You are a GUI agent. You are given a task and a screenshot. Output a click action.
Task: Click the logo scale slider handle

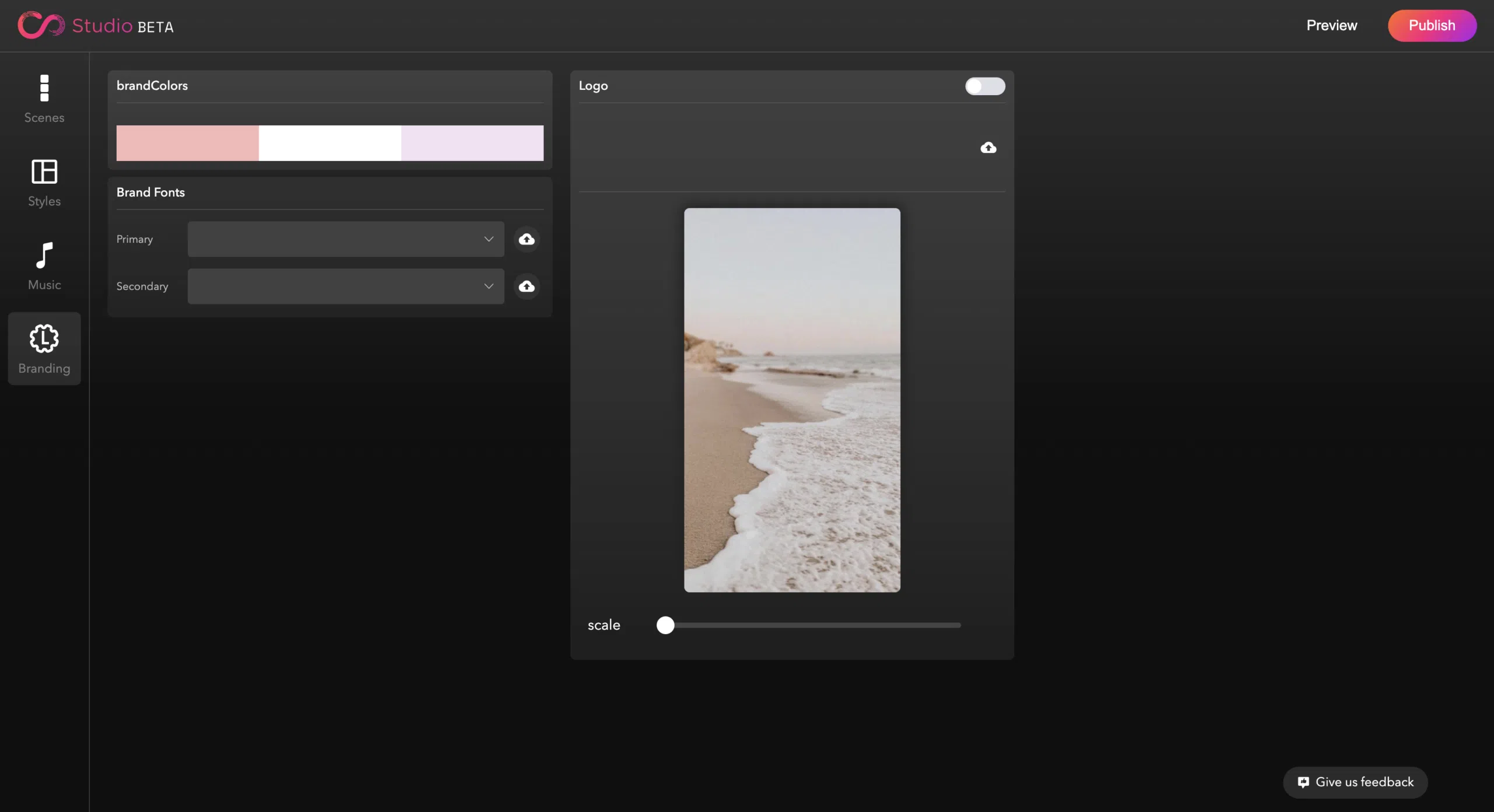tap(665, 625)
